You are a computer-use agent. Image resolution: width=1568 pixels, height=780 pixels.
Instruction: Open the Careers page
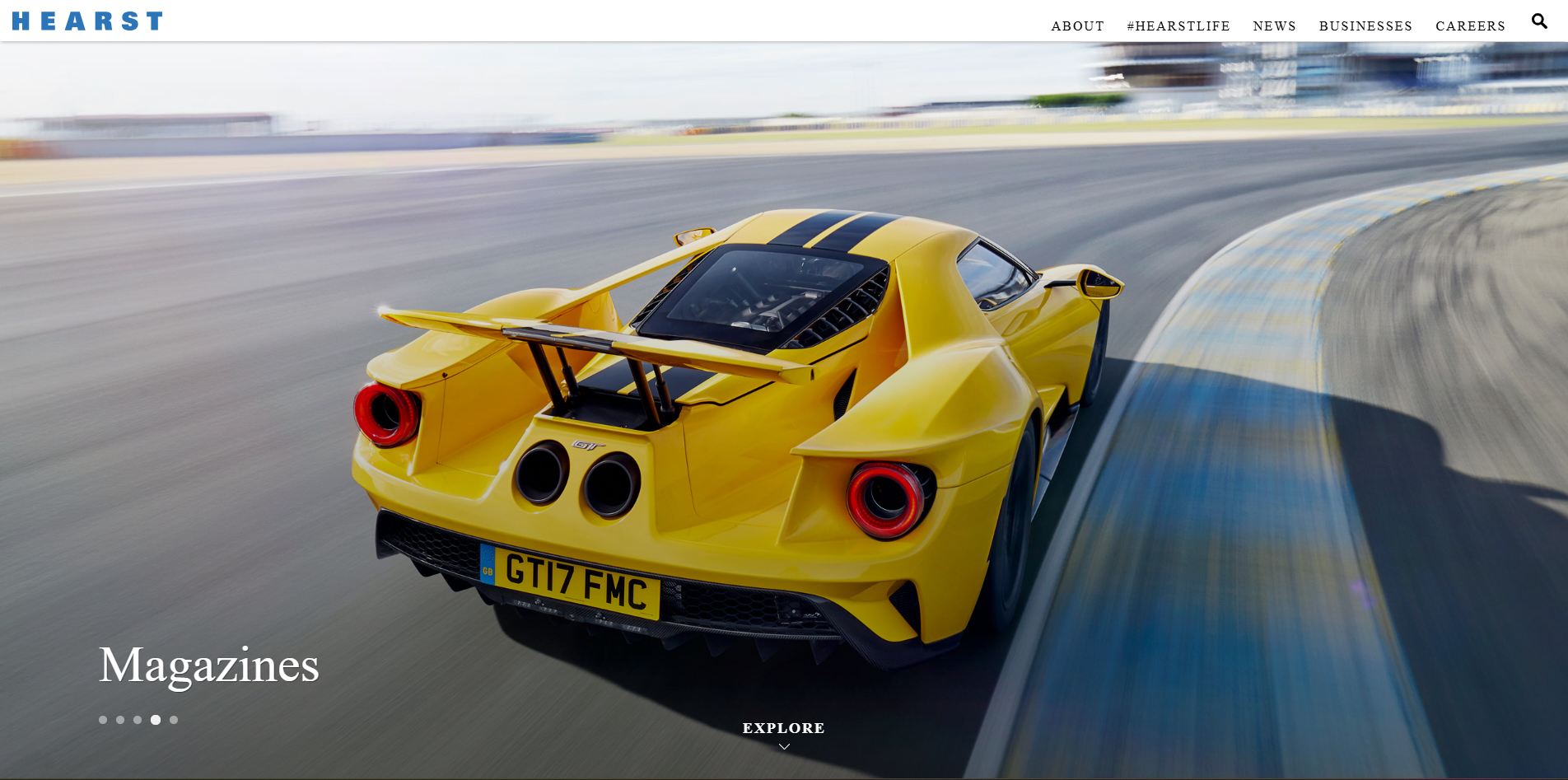(1470, 26)
